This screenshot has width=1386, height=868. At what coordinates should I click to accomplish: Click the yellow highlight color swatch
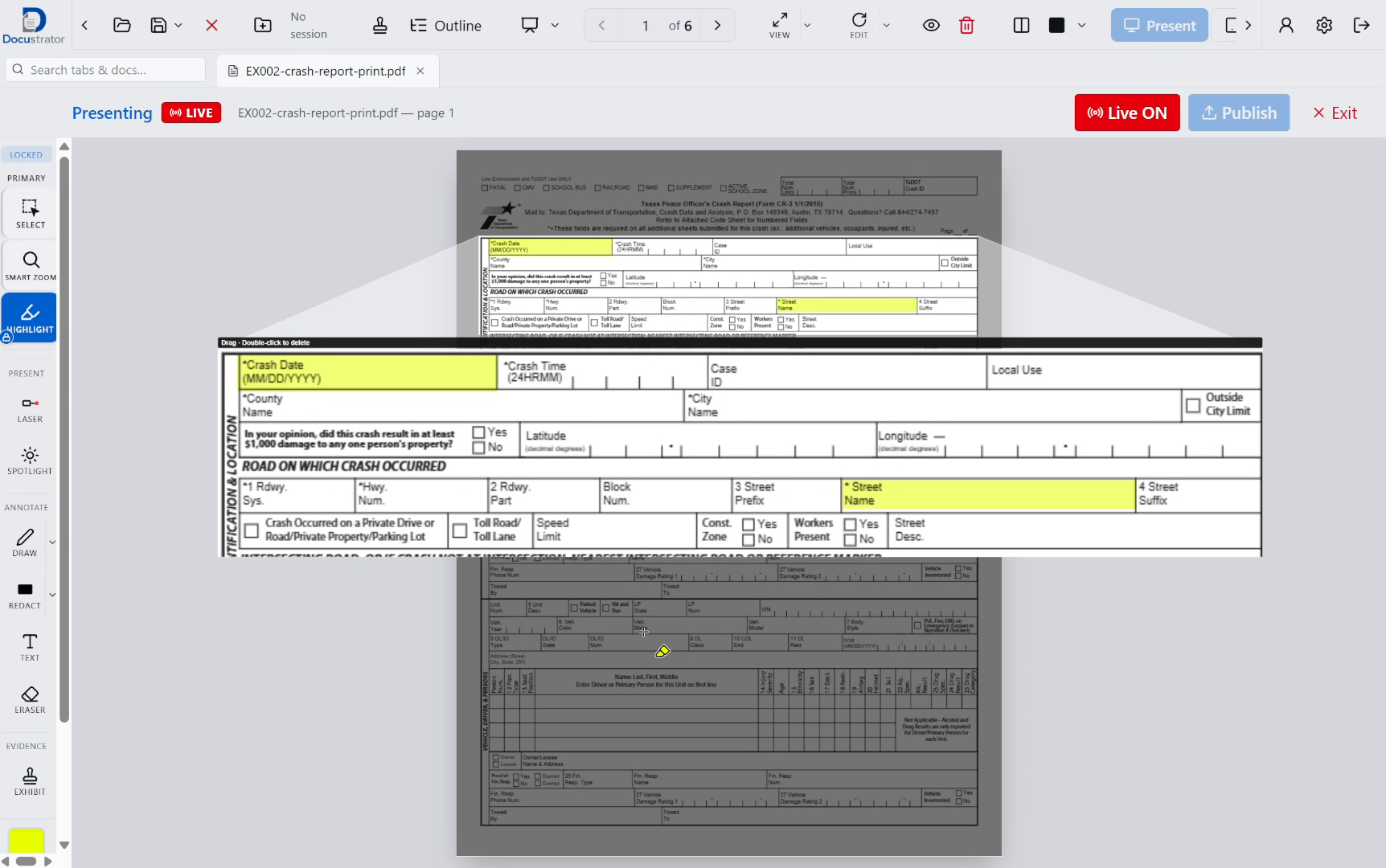[27, 841]
